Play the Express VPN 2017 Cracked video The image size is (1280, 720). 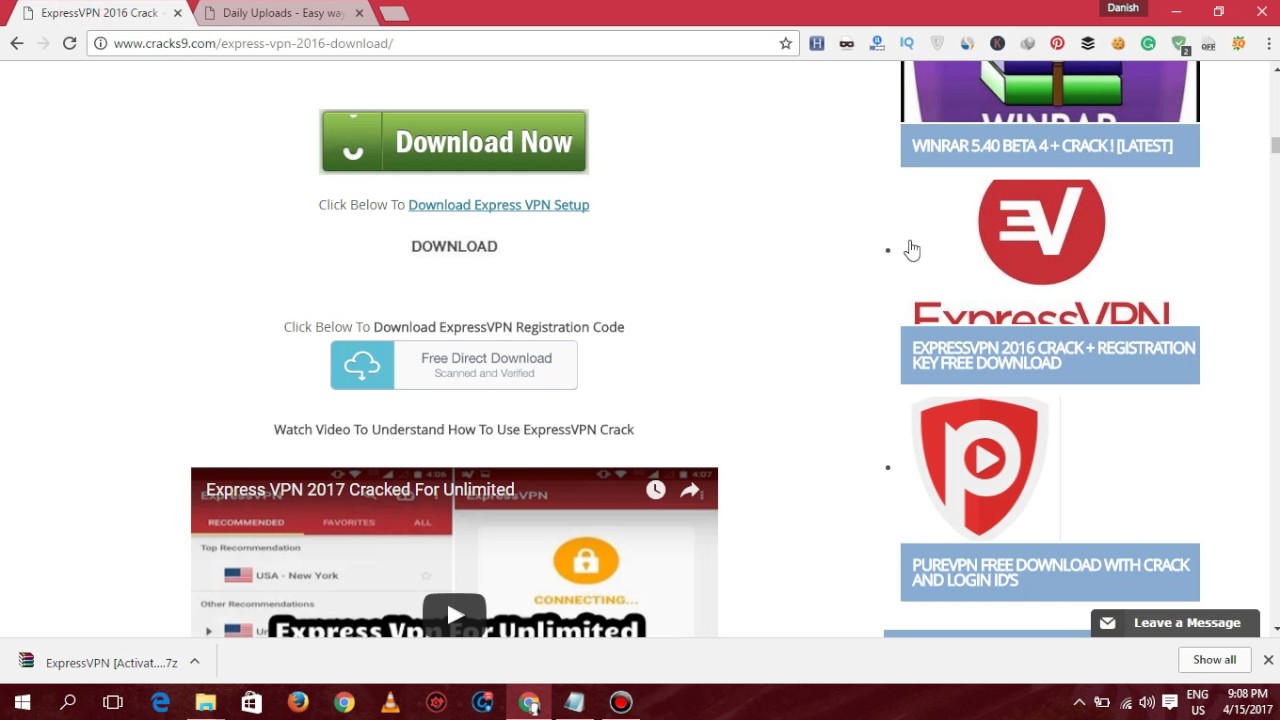tap(454, 614)
